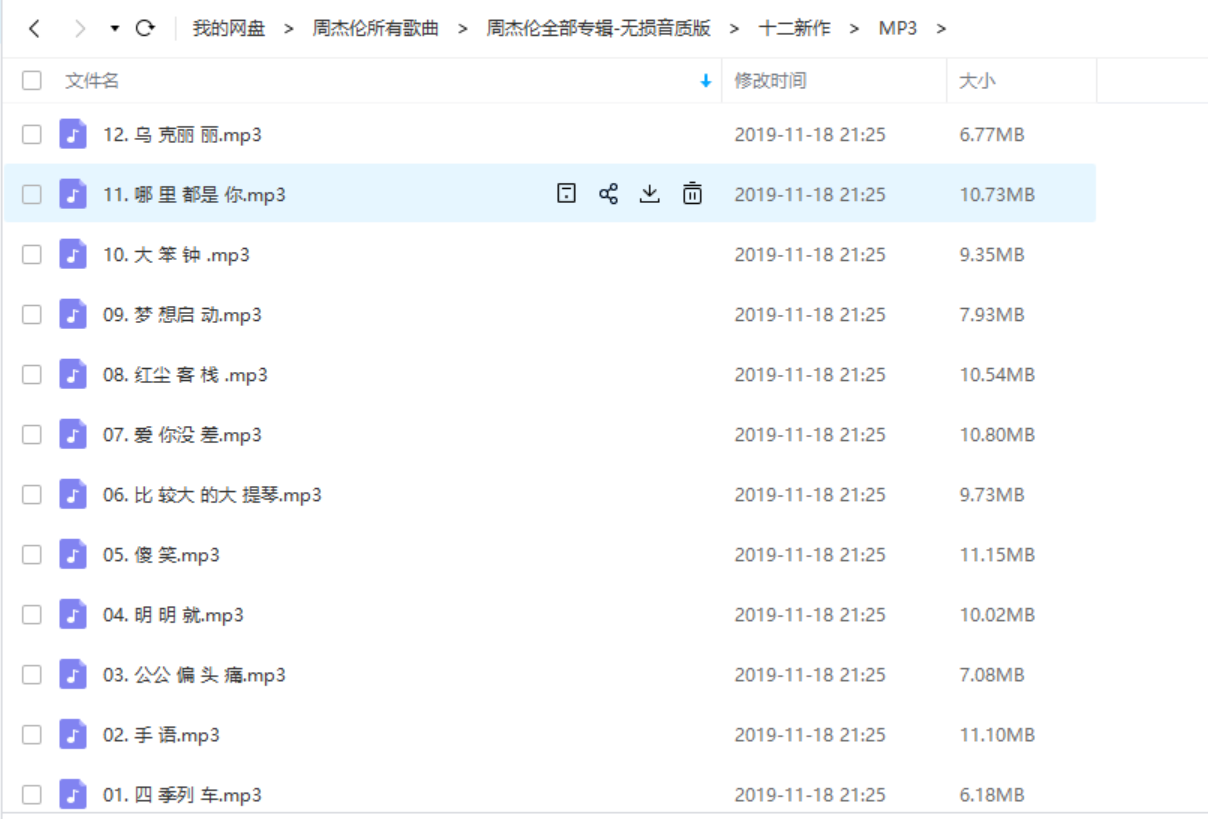
Task: Select file name 06. 比较大的大提琴.mp3
Action: [212, 495]
